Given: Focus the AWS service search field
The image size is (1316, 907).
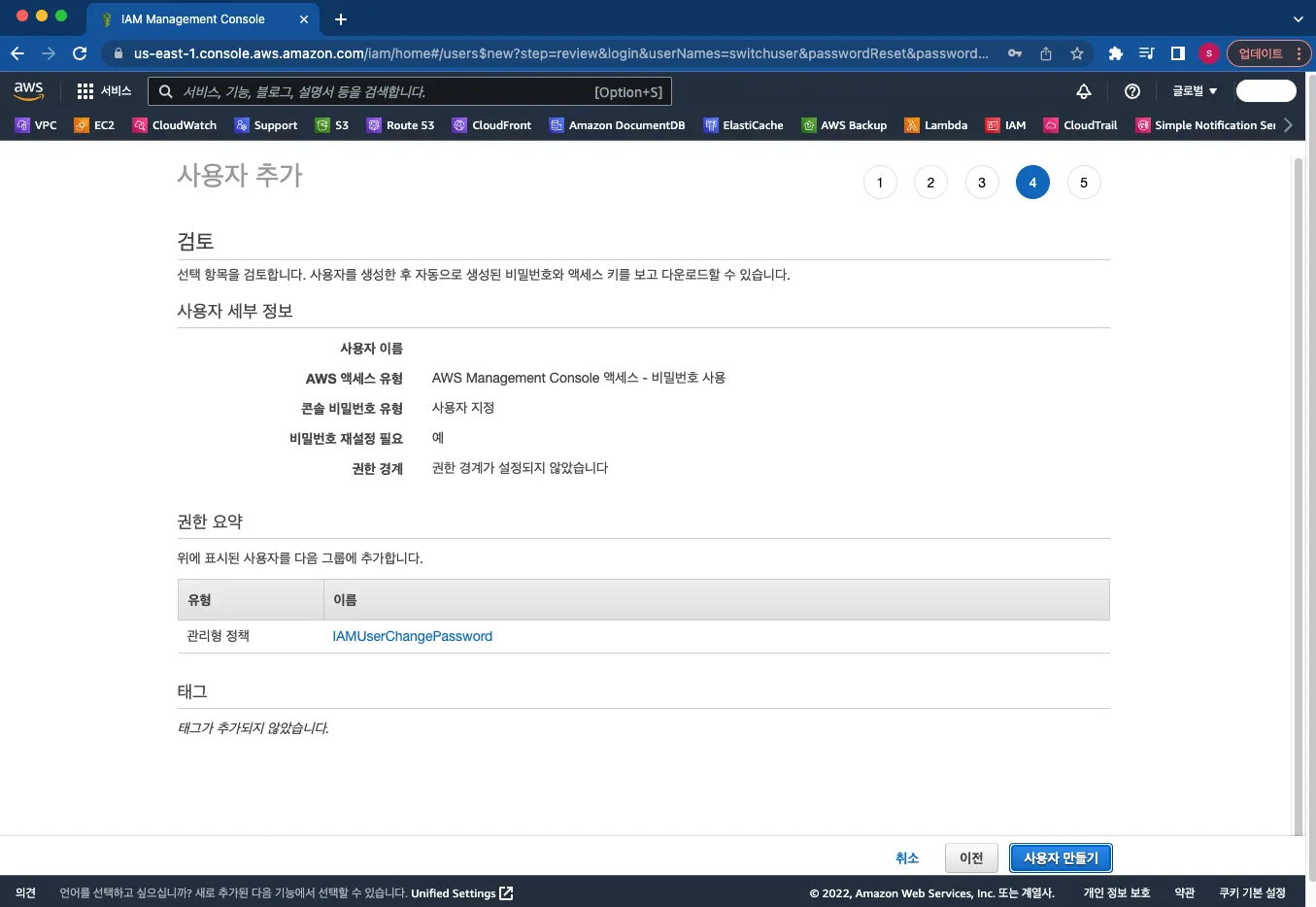Looking at the screenshot, I should (x=409, y=91).
